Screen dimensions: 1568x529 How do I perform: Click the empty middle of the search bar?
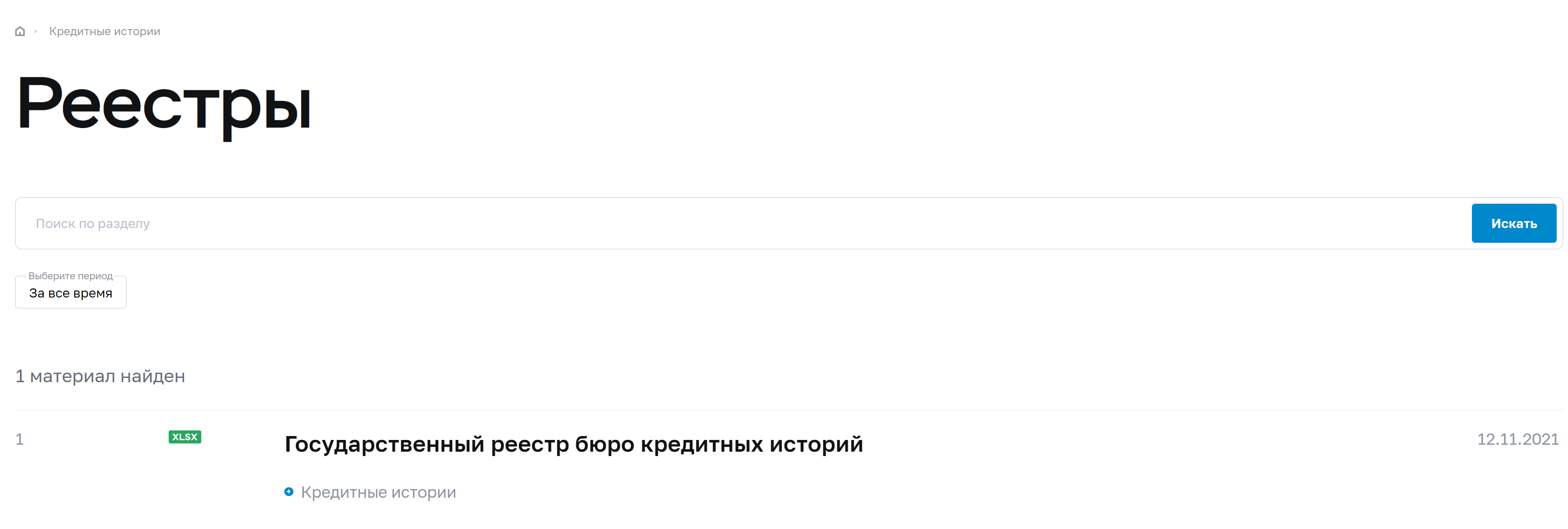click(791, 223)
